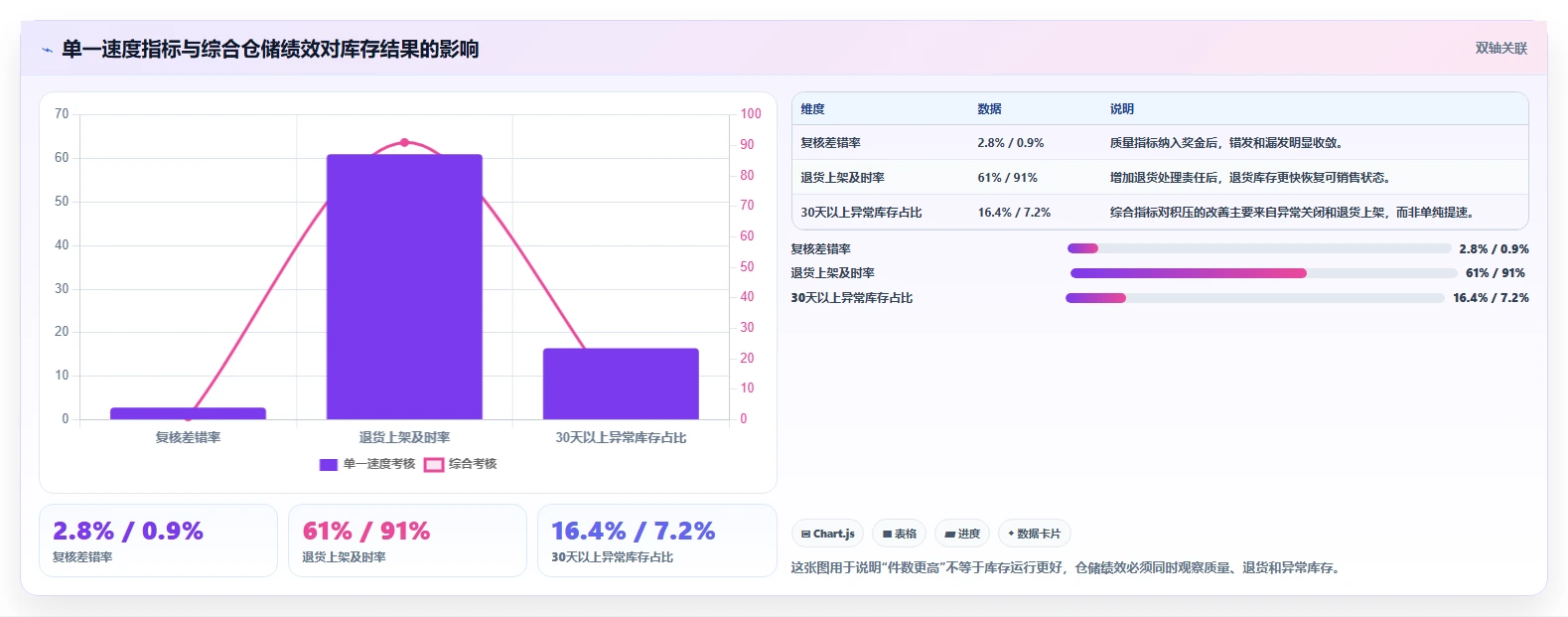This screenshot has width=1568, height=617.
Task: Click the 30天以上异常库存占比 x-axis label
Action: (x=621, y=437)
